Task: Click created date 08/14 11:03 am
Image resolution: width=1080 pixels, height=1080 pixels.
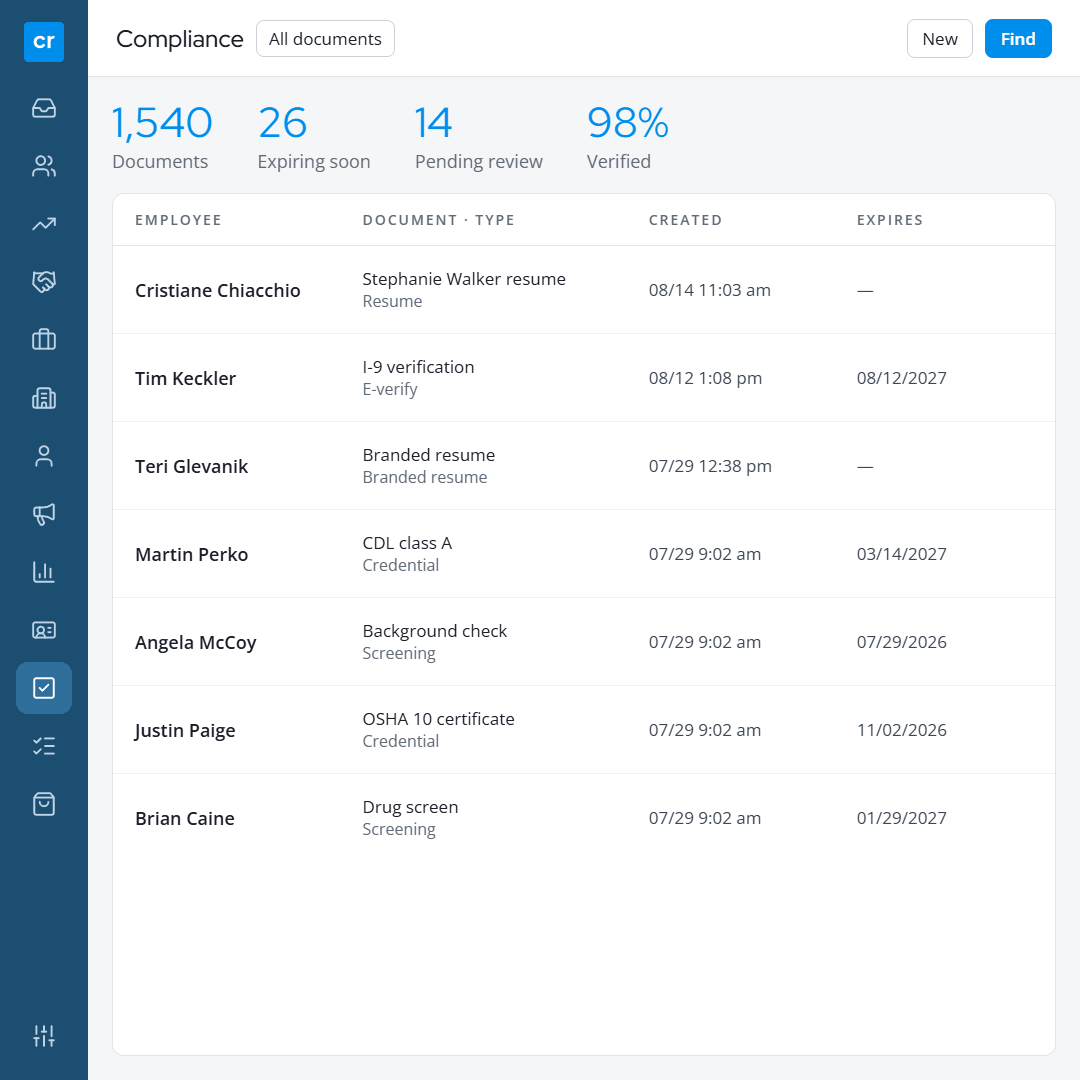Action: point(709,290)
